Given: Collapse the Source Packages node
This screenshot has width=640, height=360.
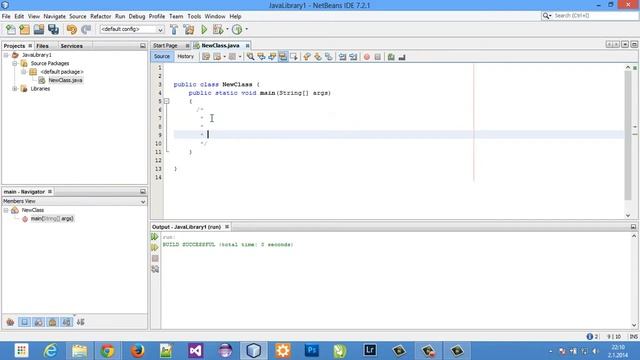Looking at the screenshot, I should pos(15,63).
